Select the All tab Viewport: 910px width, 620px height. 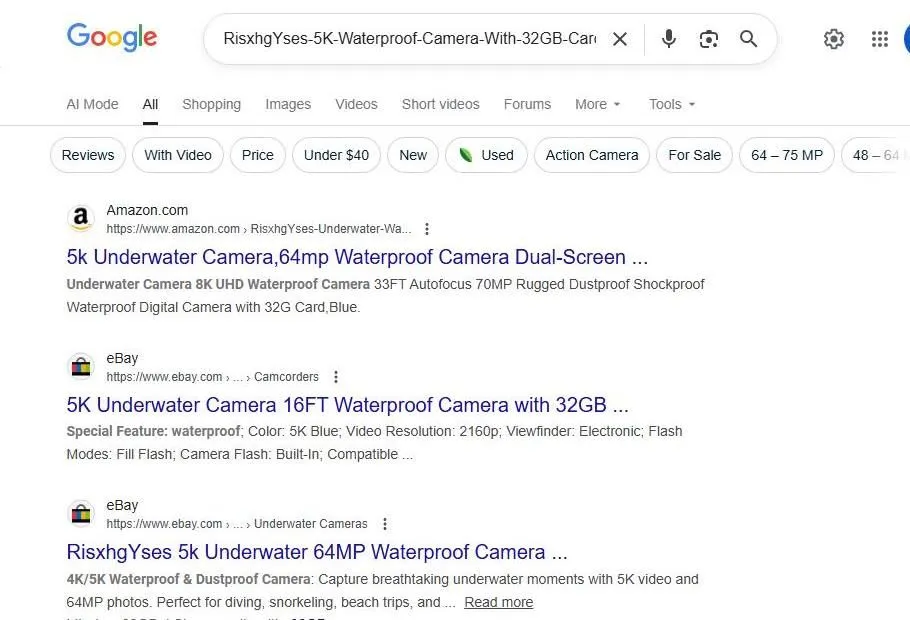[150, 104]
